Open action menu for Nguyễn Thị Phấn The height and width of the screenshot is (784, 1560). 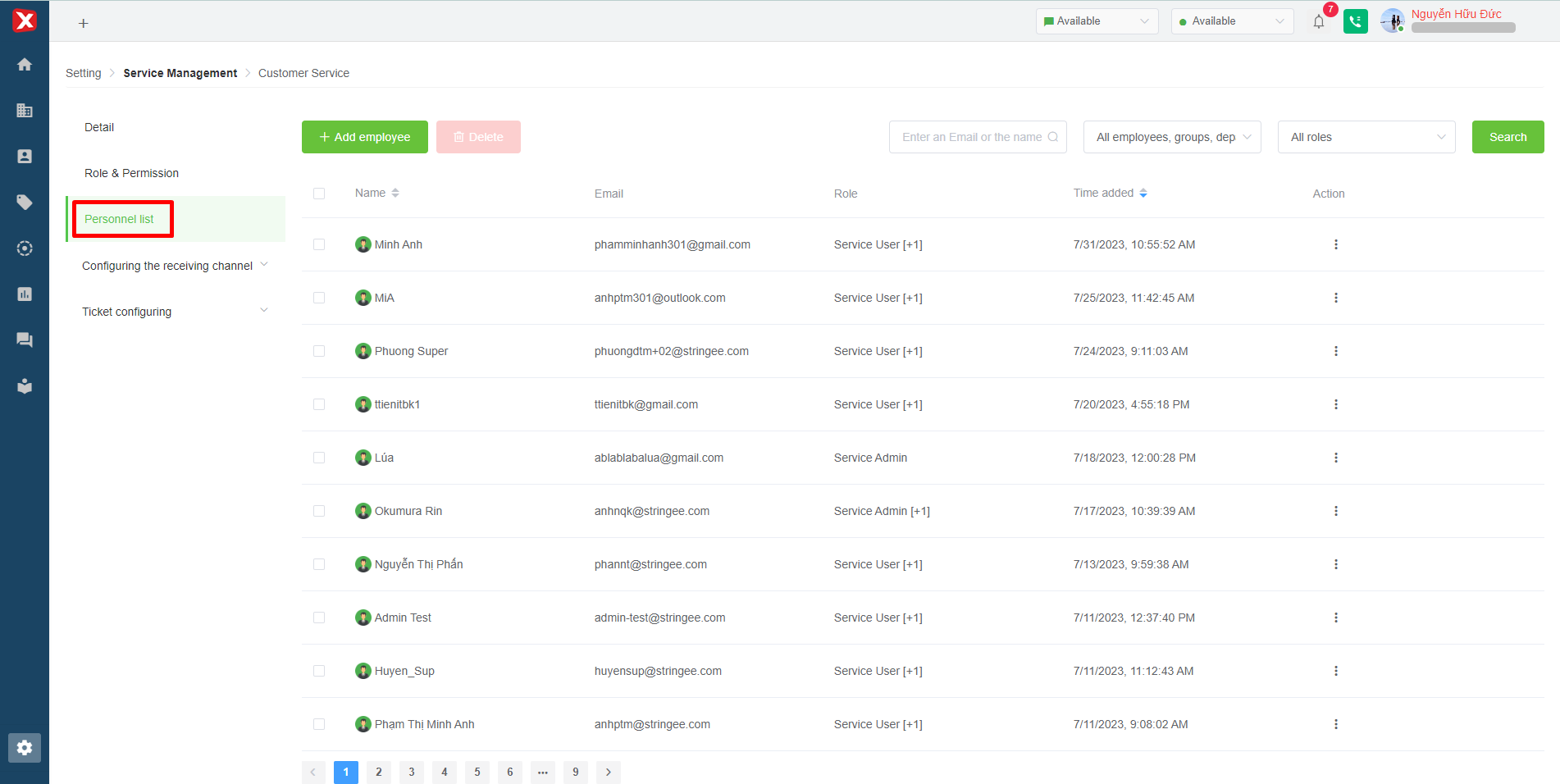1336,564
